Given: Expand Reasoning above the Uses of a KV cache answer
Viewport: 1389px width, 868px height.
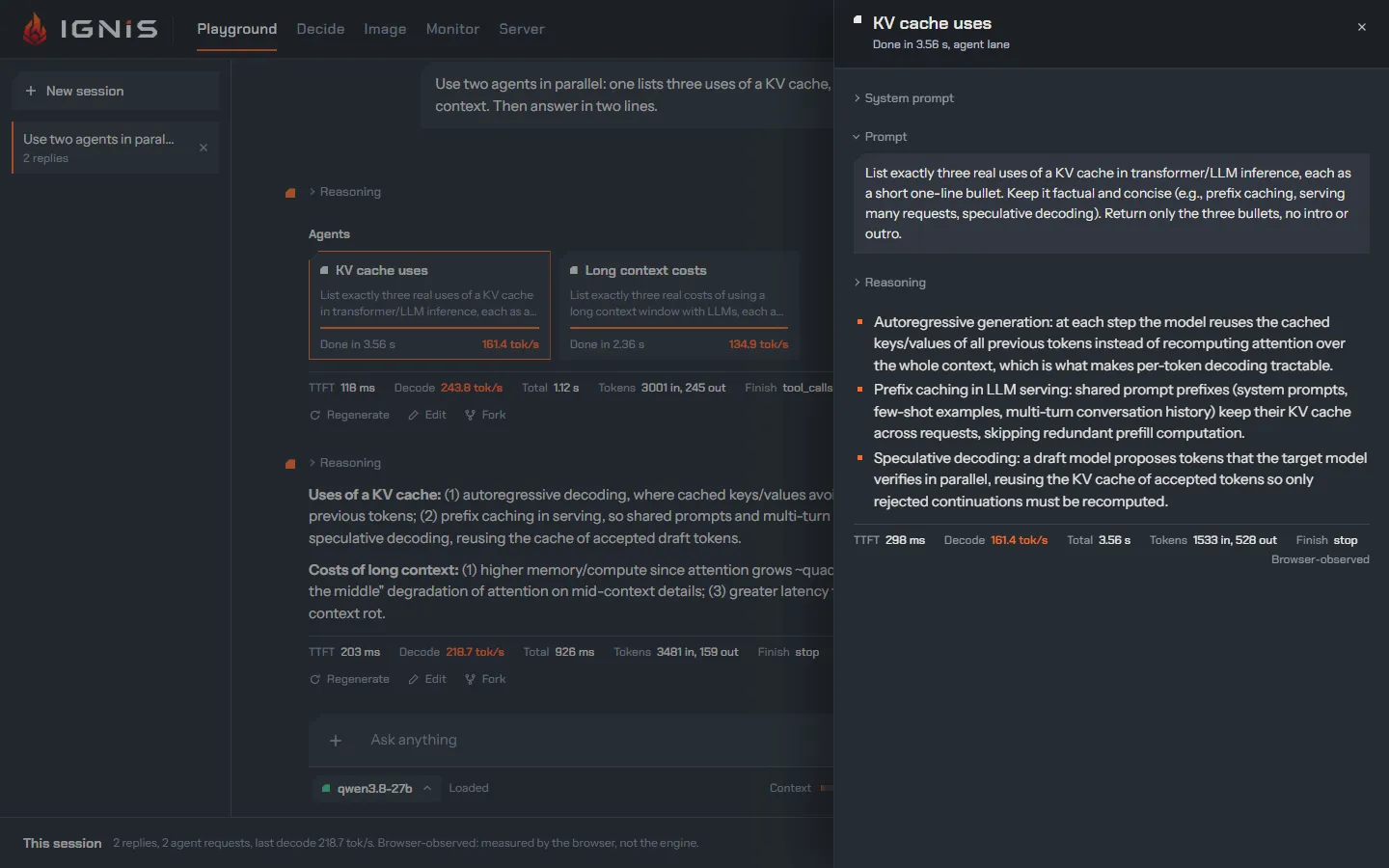Looking at the screenshot, I should 345,463.
